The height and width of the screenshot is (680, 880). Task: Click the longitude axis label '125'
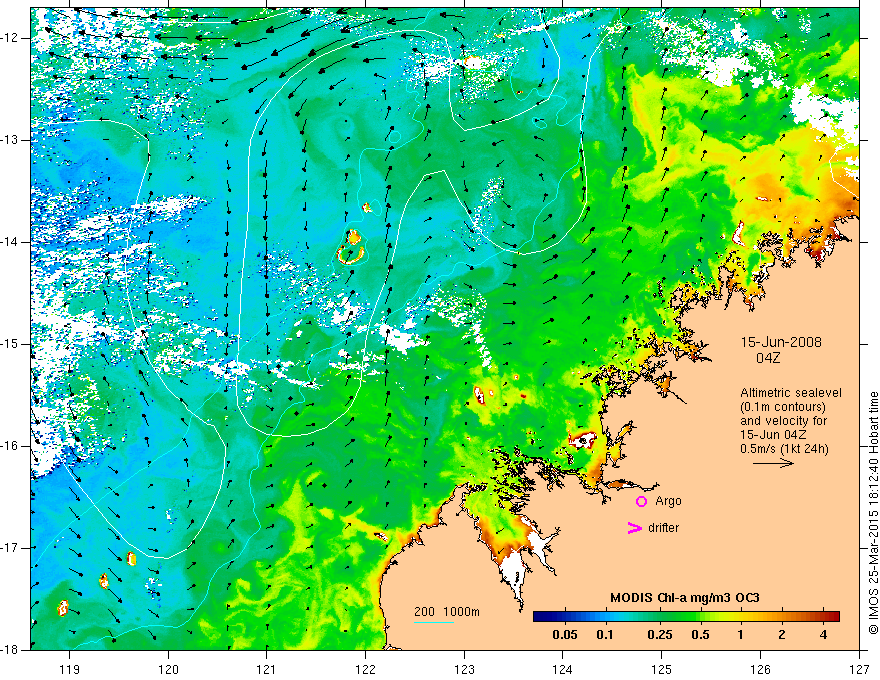click(662, 670)
